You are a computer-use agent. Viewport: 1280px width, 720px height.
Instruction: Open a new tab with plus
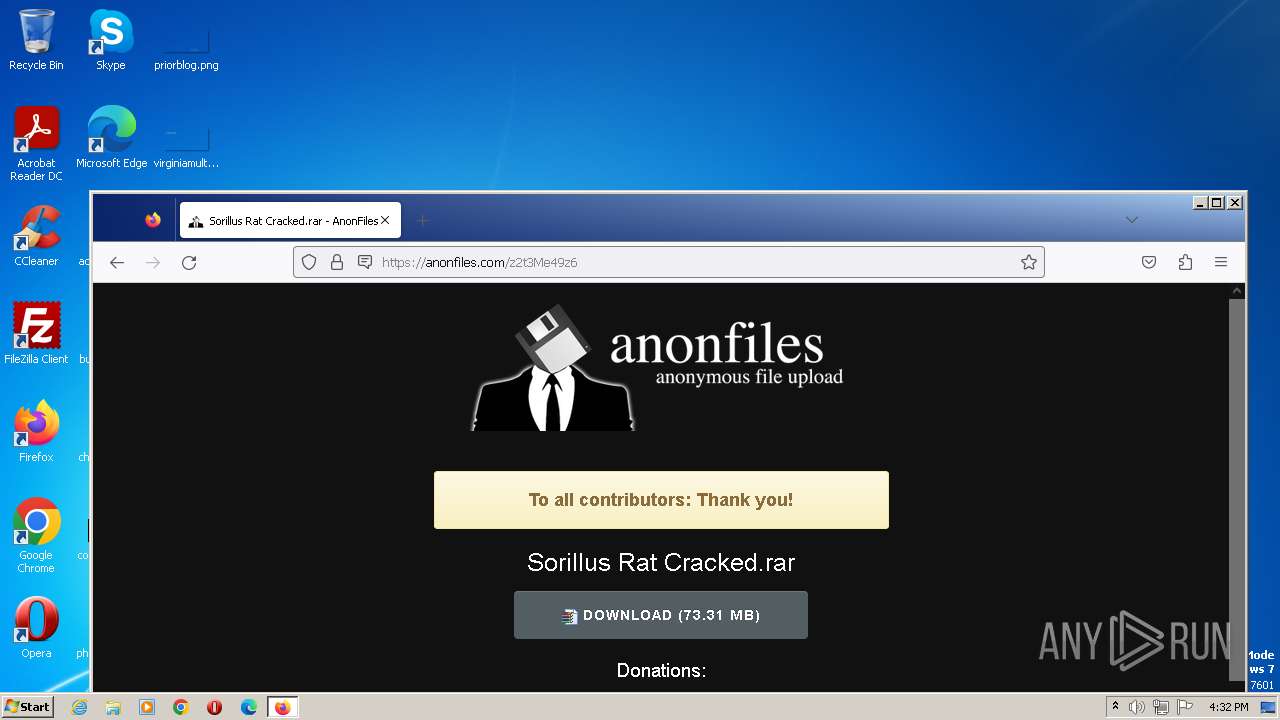423,220
